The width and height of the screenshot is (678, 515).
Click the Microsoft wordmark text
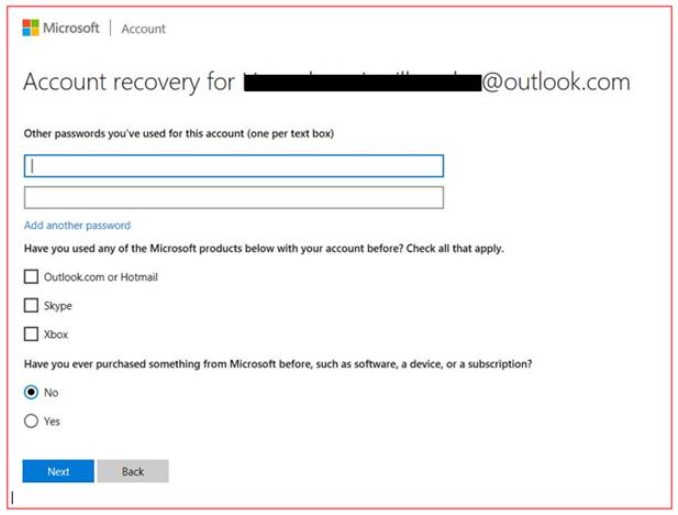71,28
